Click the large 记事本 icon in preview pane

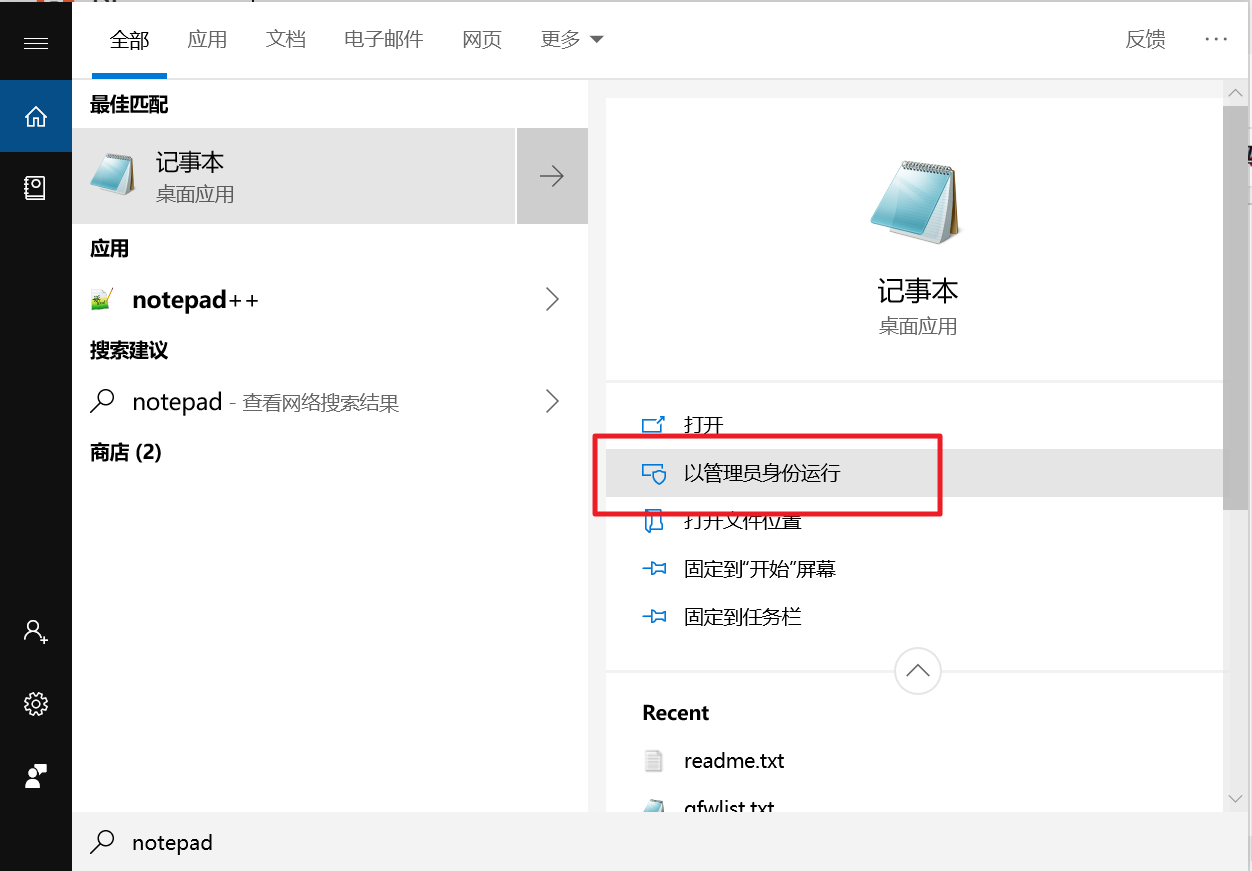click(915, 202)
